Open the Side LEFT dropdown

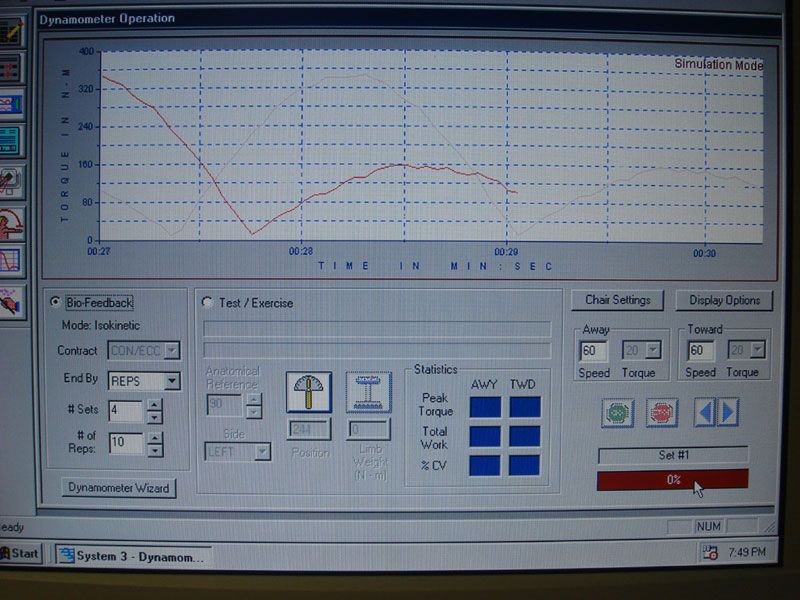coord(262,451)
